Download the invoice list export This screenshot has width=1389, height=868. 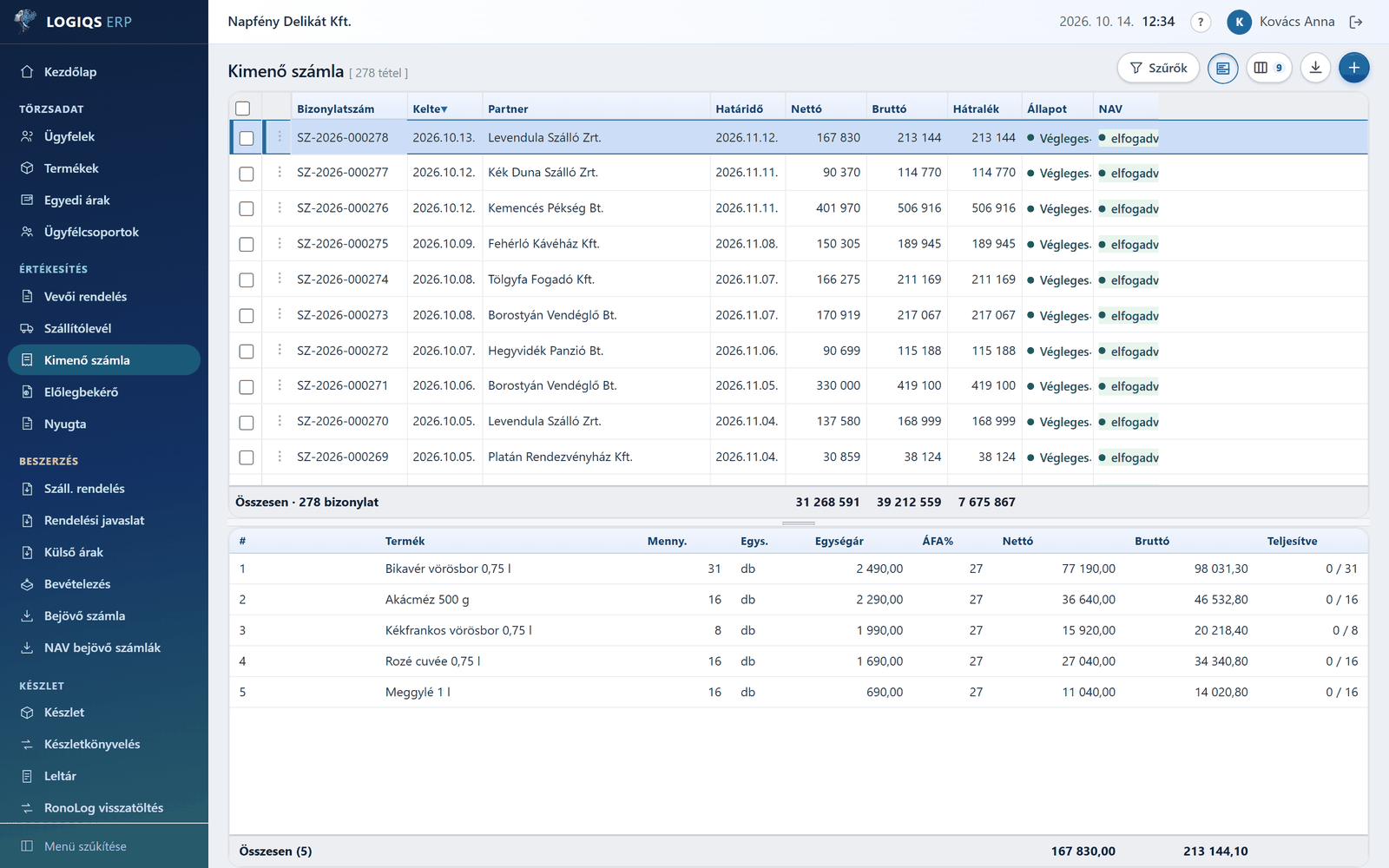click(x=1316, y=68)
